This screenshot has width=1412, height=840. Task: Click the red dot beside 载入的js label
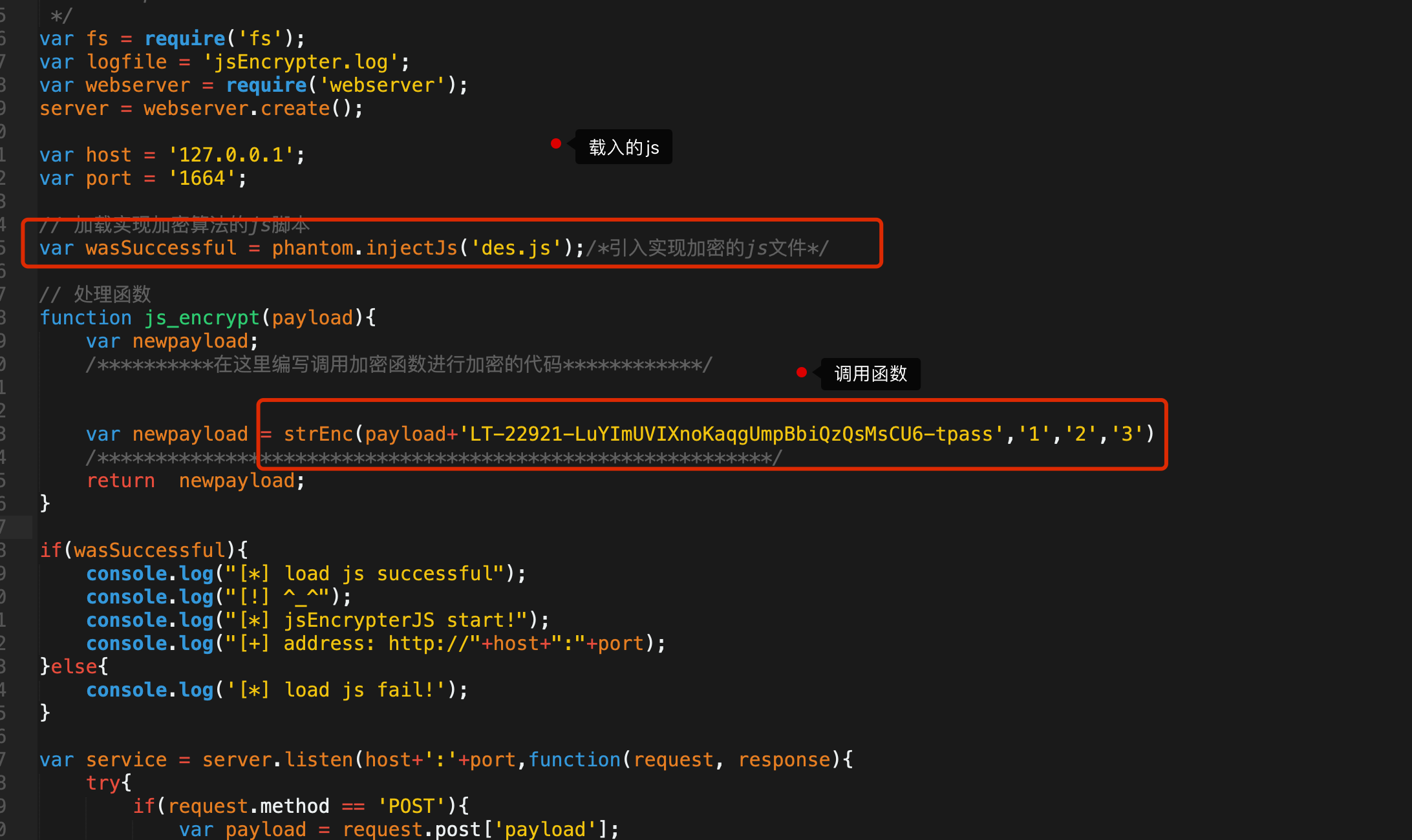556,143
